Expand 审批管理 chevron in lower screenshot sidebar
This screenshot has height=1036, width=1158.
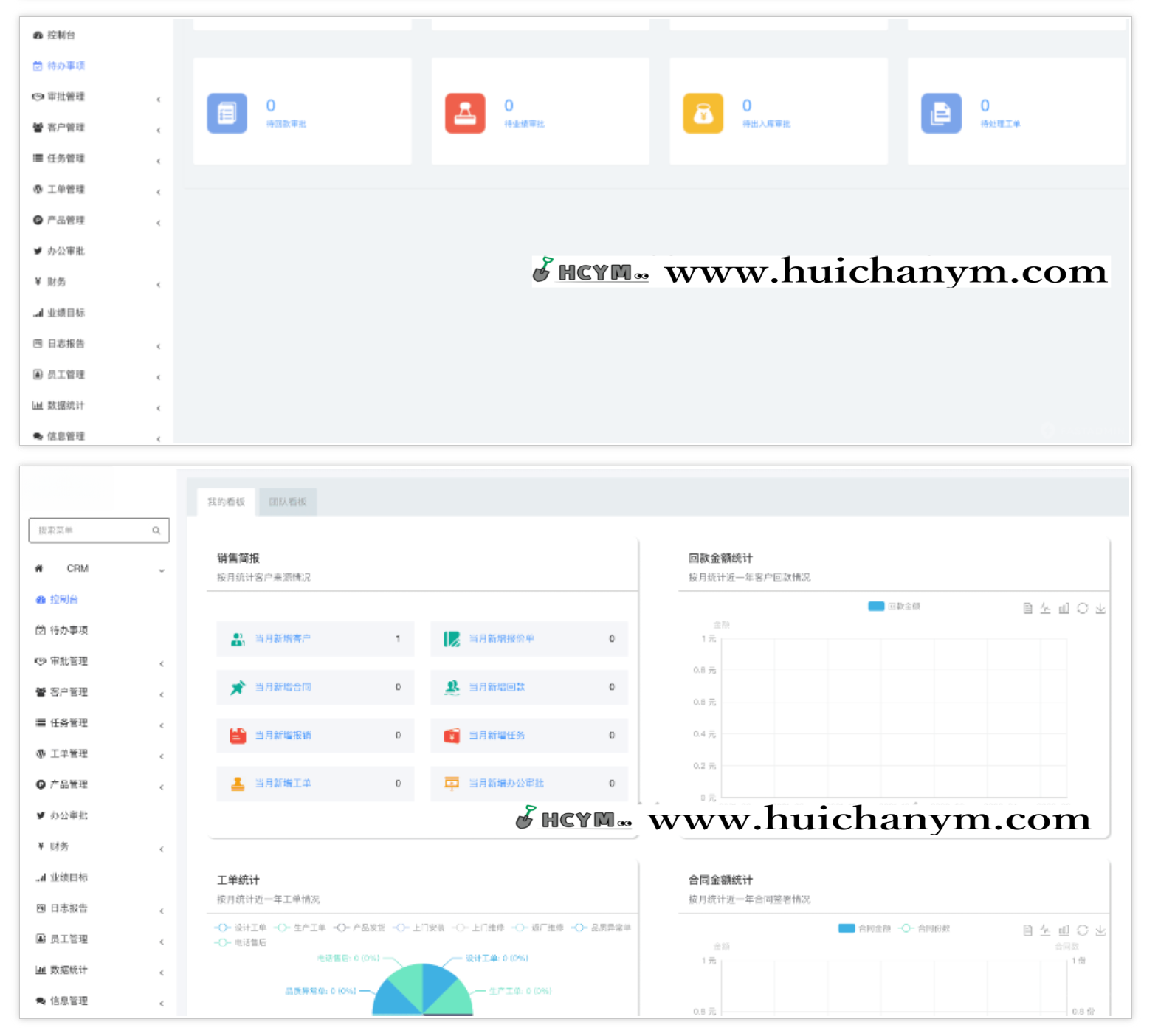(162, 663)
